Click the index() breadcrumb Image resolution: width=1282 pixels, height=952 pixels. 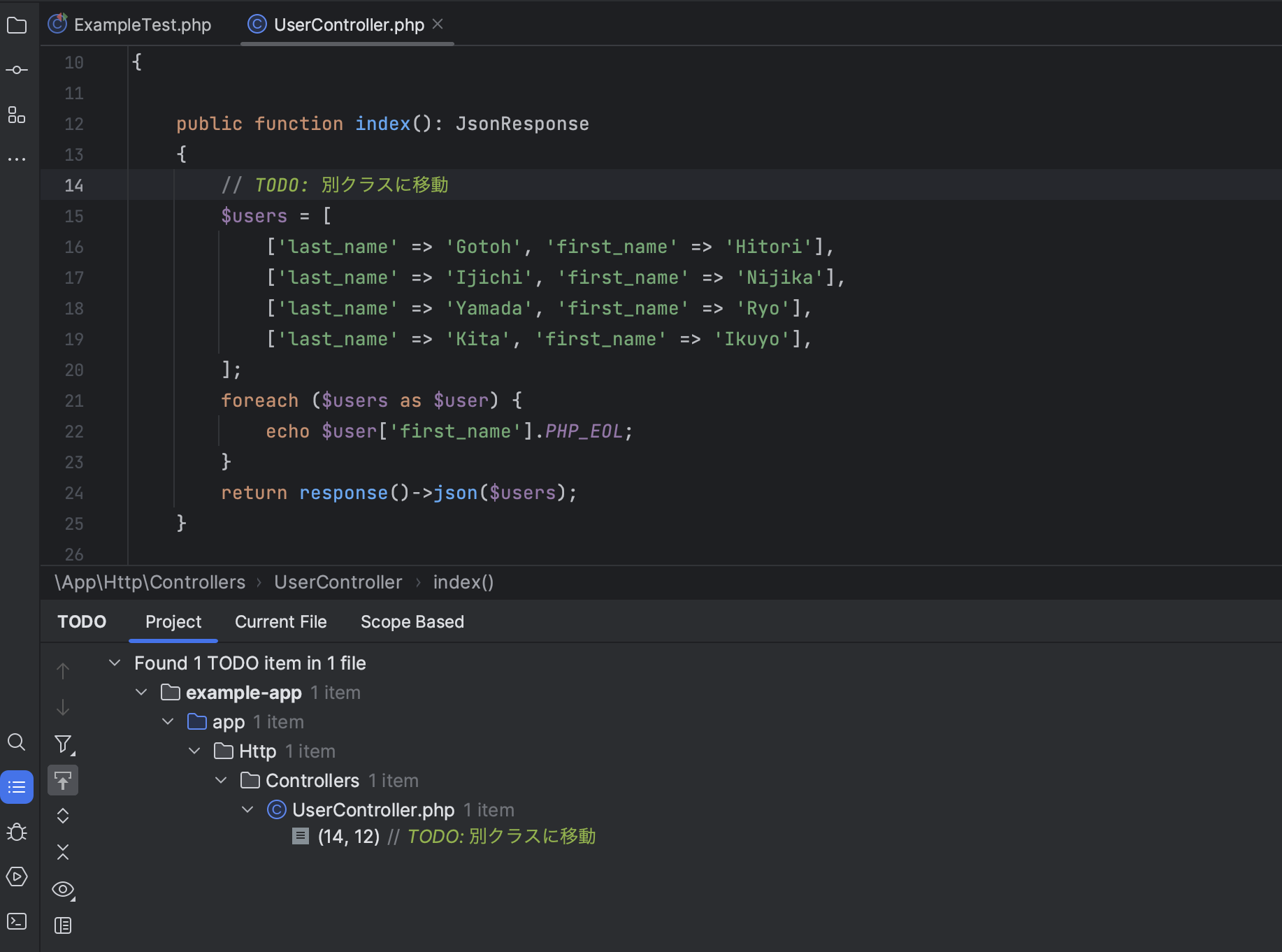coord(463,582)
